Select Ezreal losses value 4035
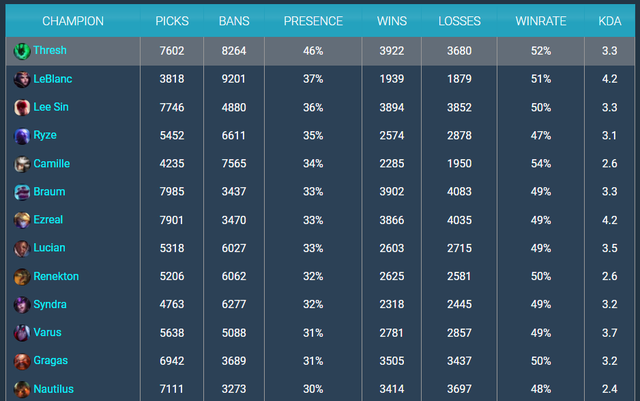Viewport: 640px width, 401px height. 459,221
